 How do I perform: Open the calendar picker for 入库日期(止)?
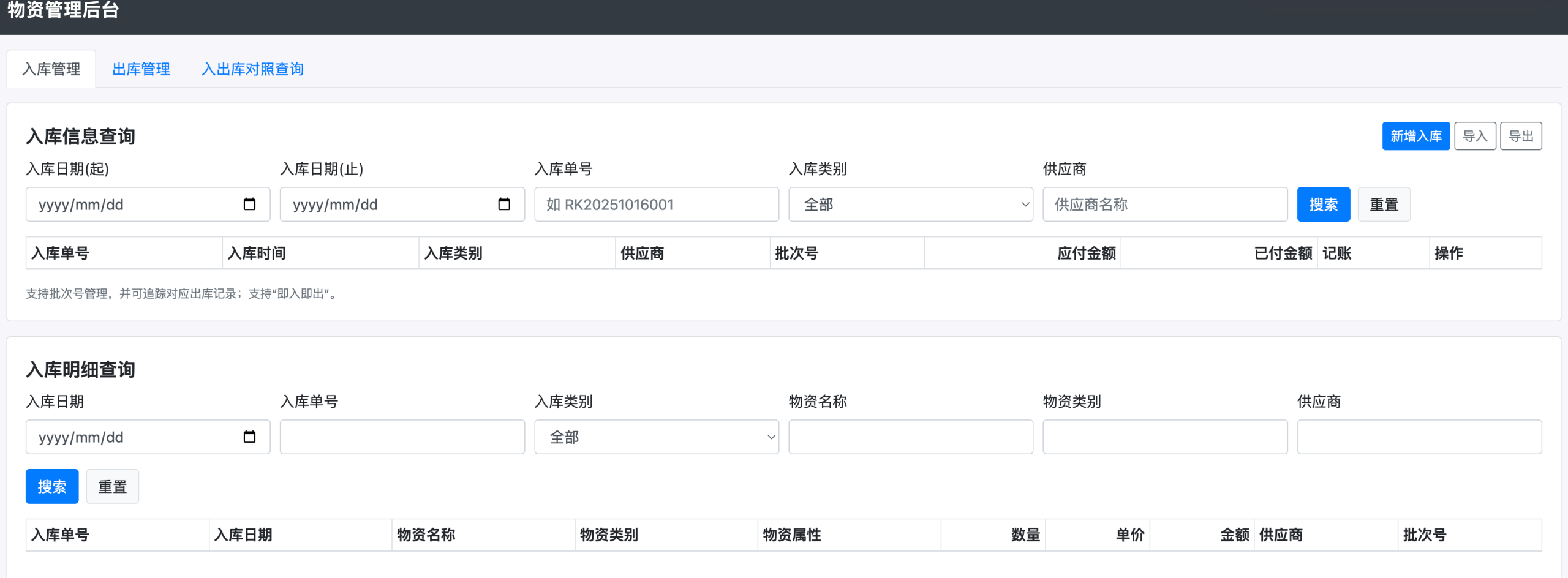pos(503,204)
